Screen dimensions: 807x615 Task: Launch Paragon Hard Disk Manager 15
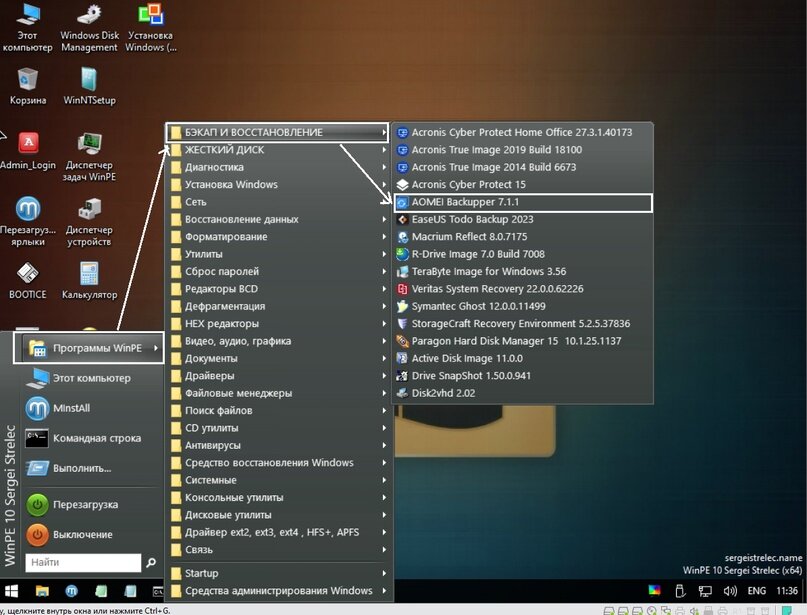click(x=523, y=341)
